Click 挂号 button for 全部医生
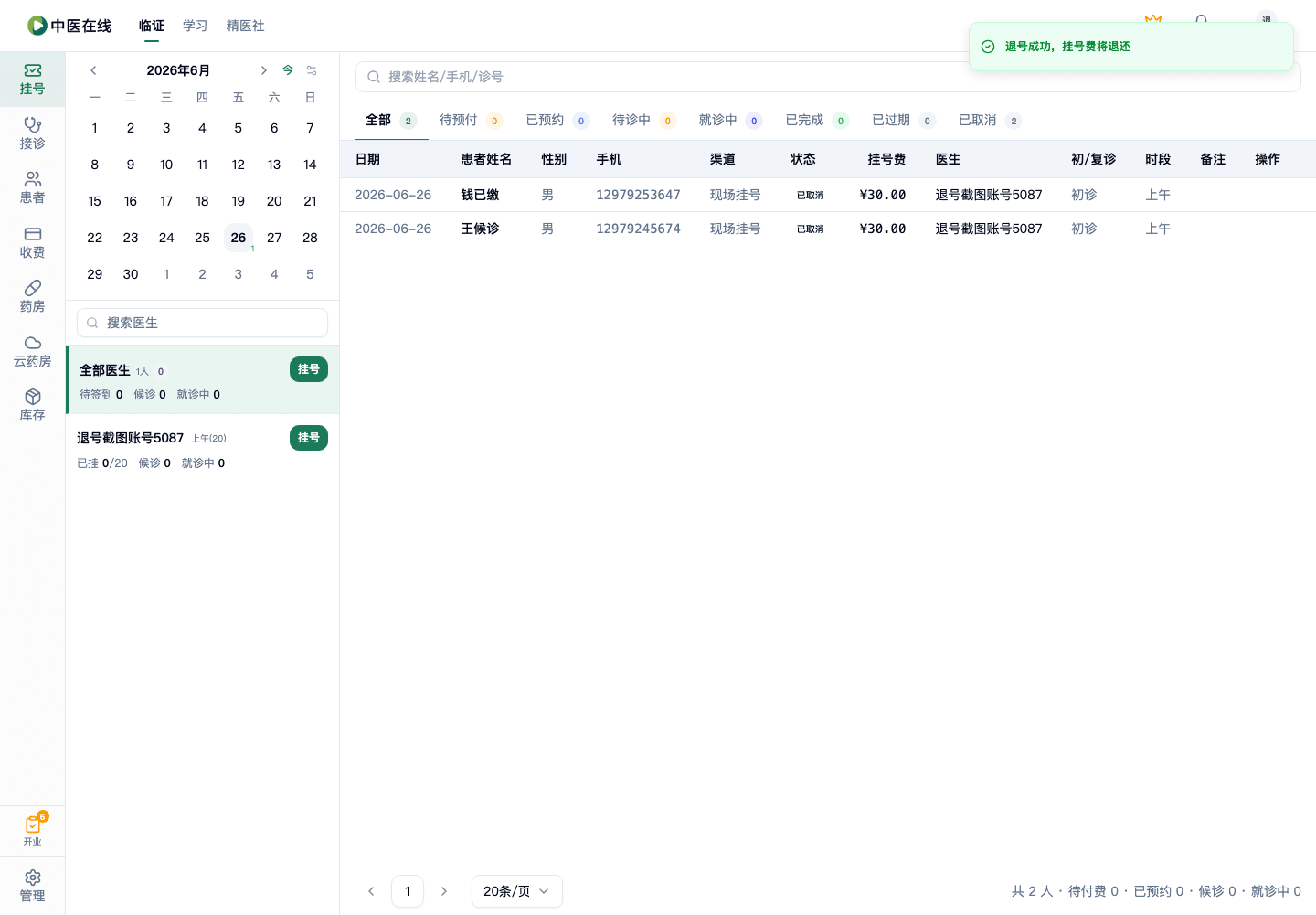 pyautogui.click(x=309, y=369)
